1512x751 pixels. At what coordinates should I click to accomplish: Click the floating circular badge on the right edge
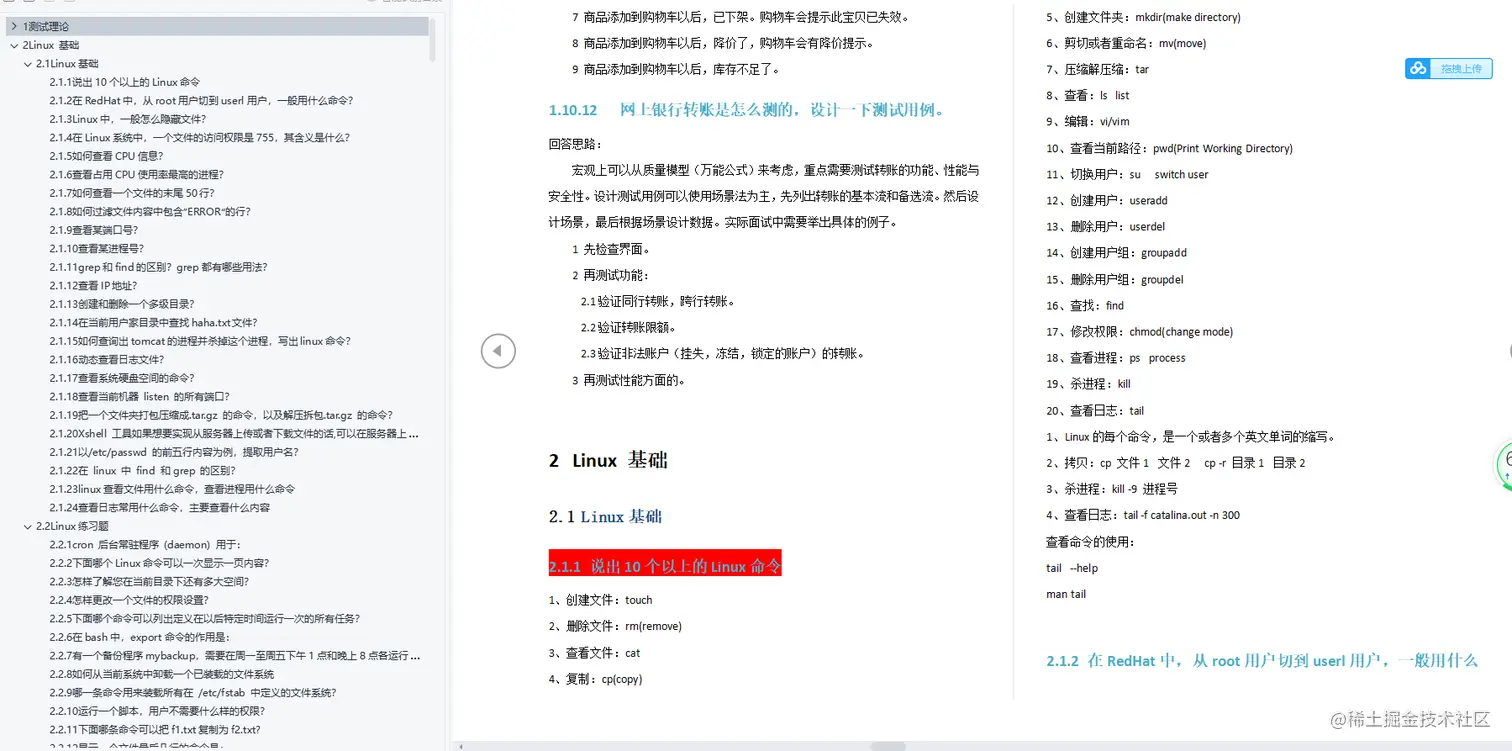[1504, 467]
